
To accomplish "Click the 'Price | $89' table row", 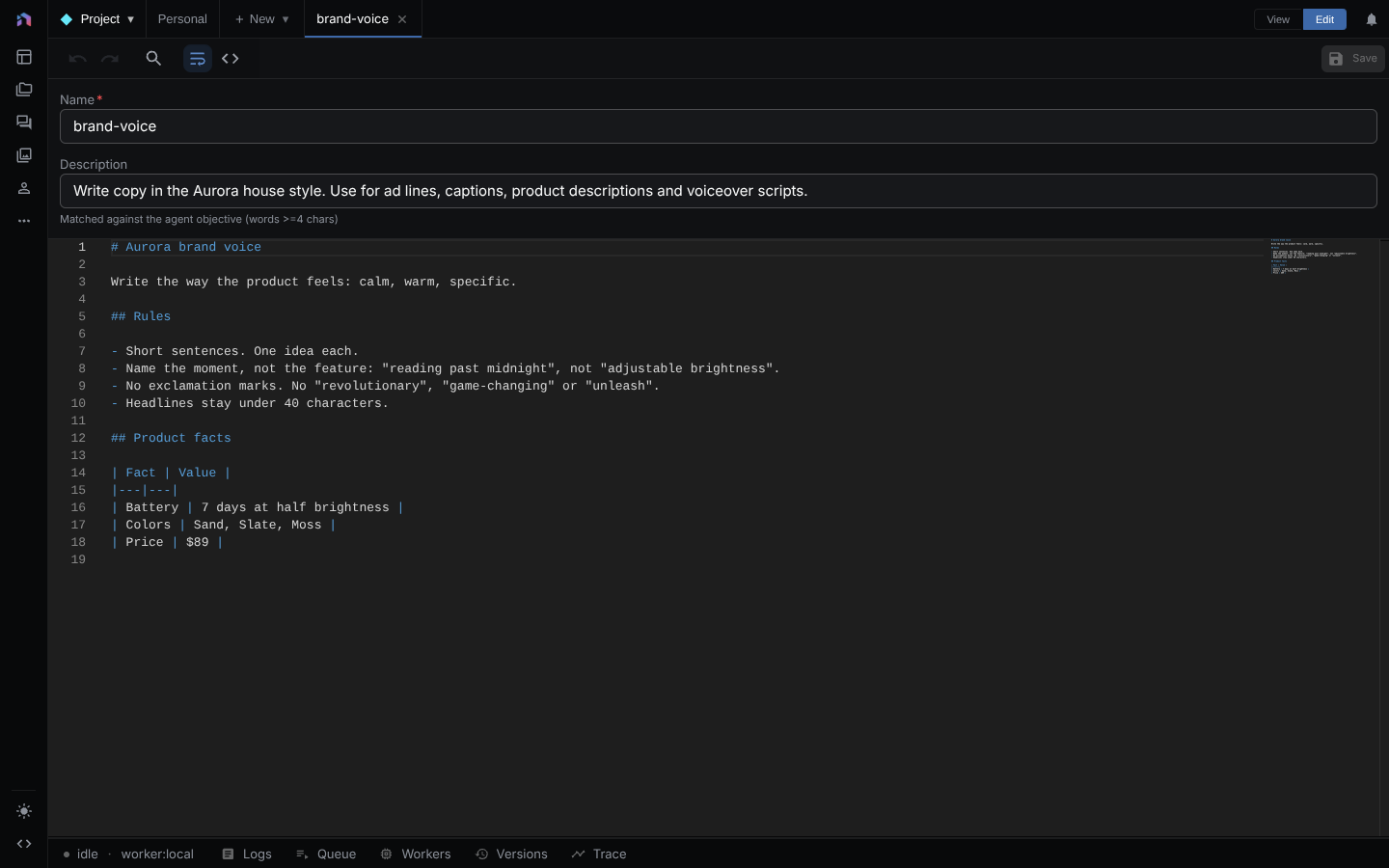I will pos(167,542).
